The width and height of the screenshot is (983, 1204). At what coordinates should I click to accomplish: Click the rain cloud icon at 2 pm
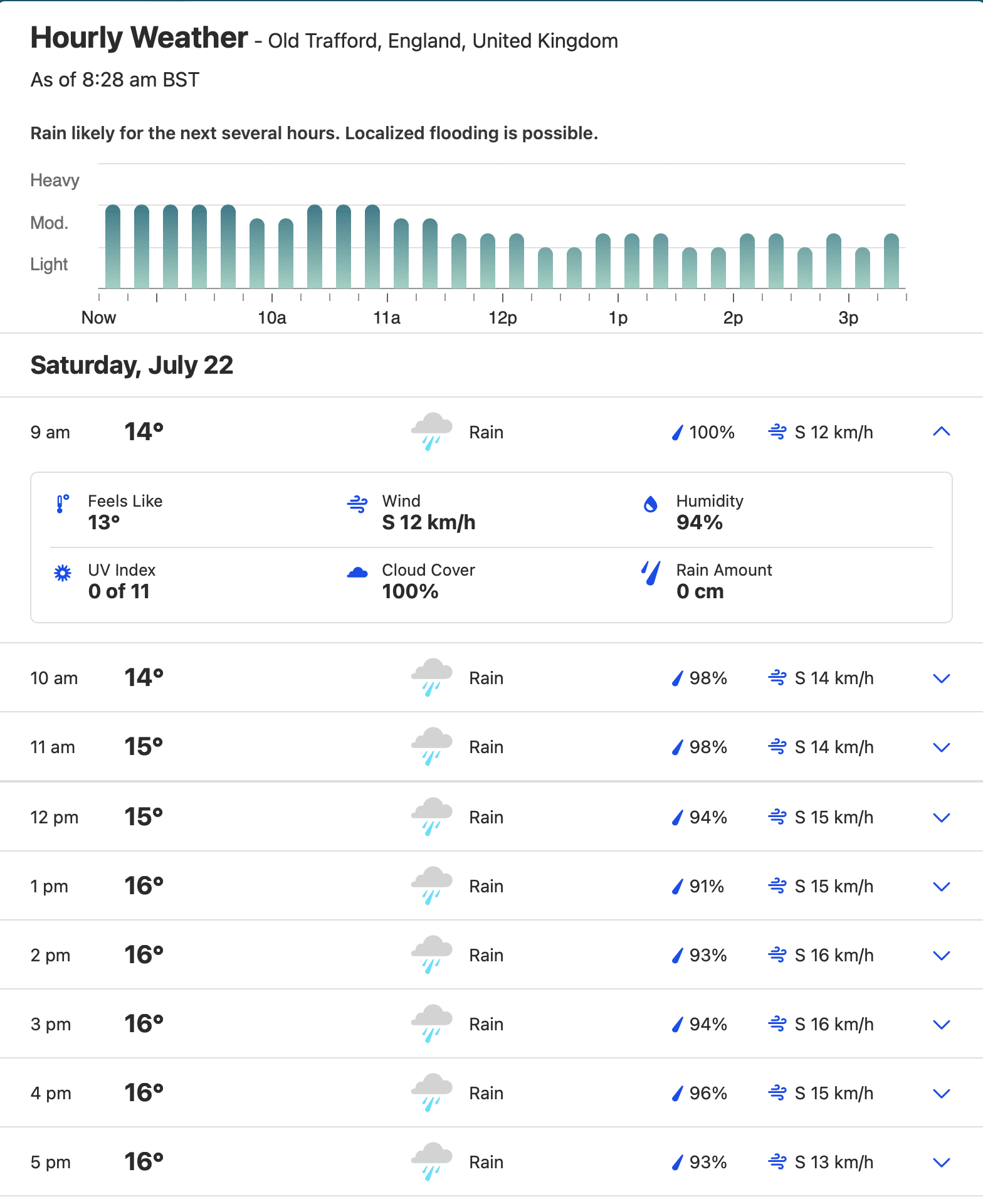pos(431,955)
